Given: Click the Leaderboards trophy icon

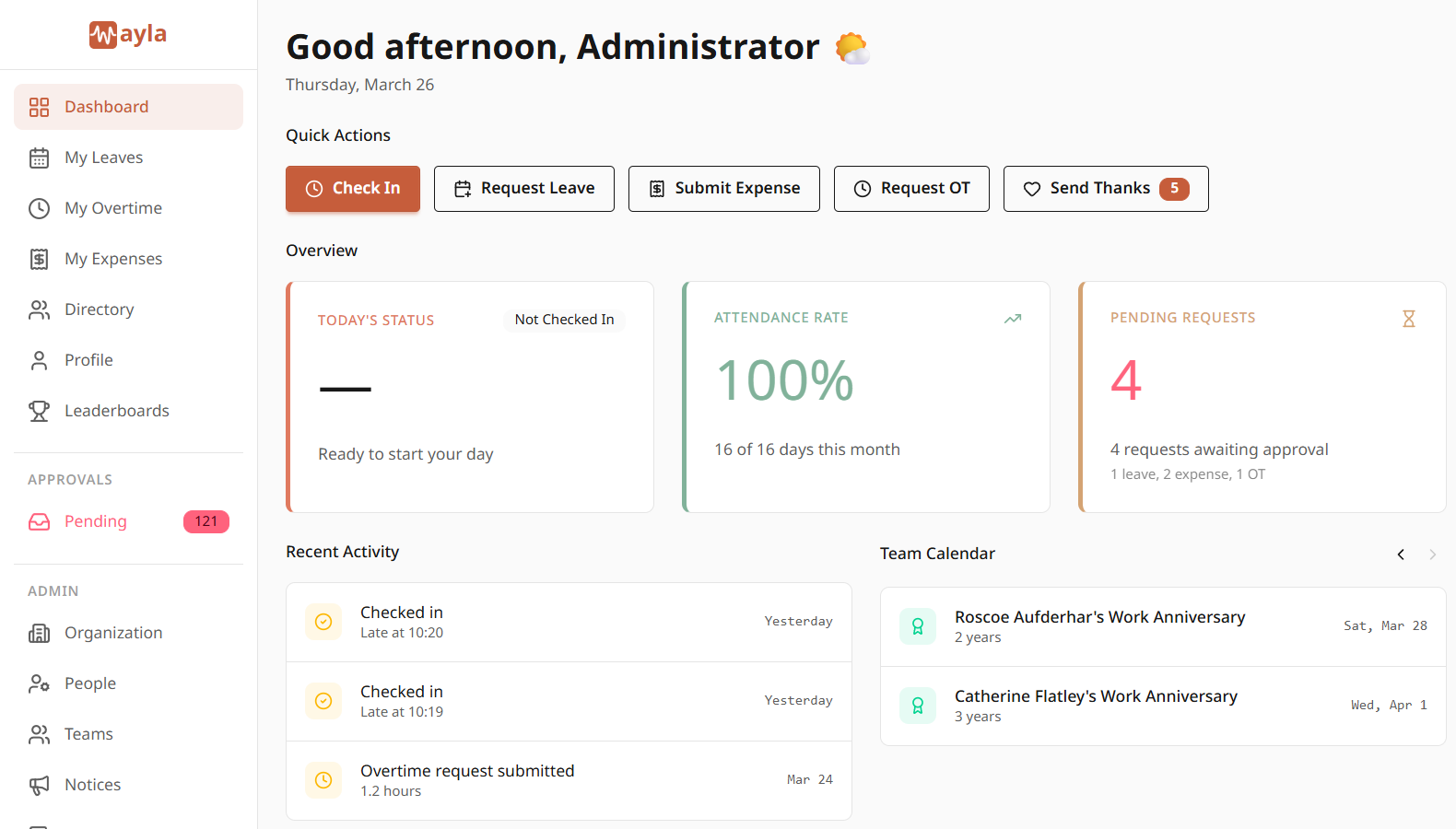Looking at the screenshot, I should (39, 411).
